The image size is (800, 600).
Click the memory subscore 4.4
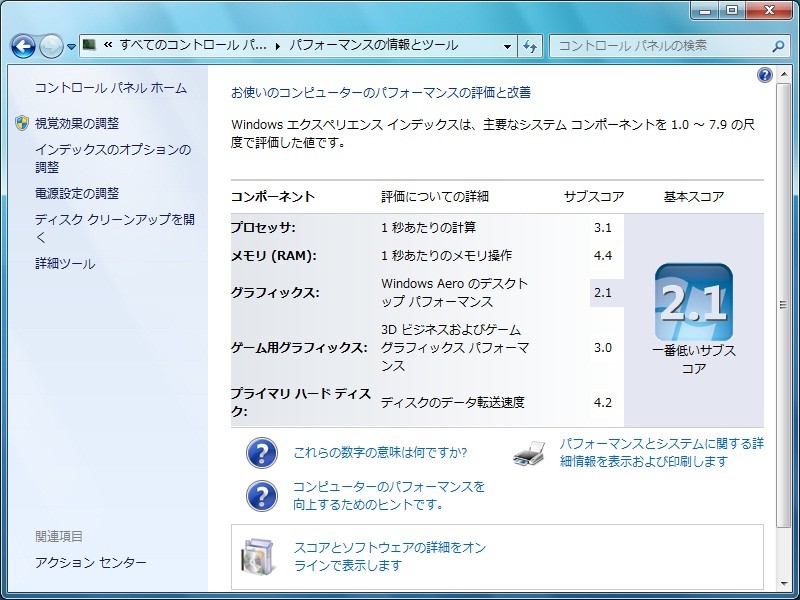click(x=603, y=256)
